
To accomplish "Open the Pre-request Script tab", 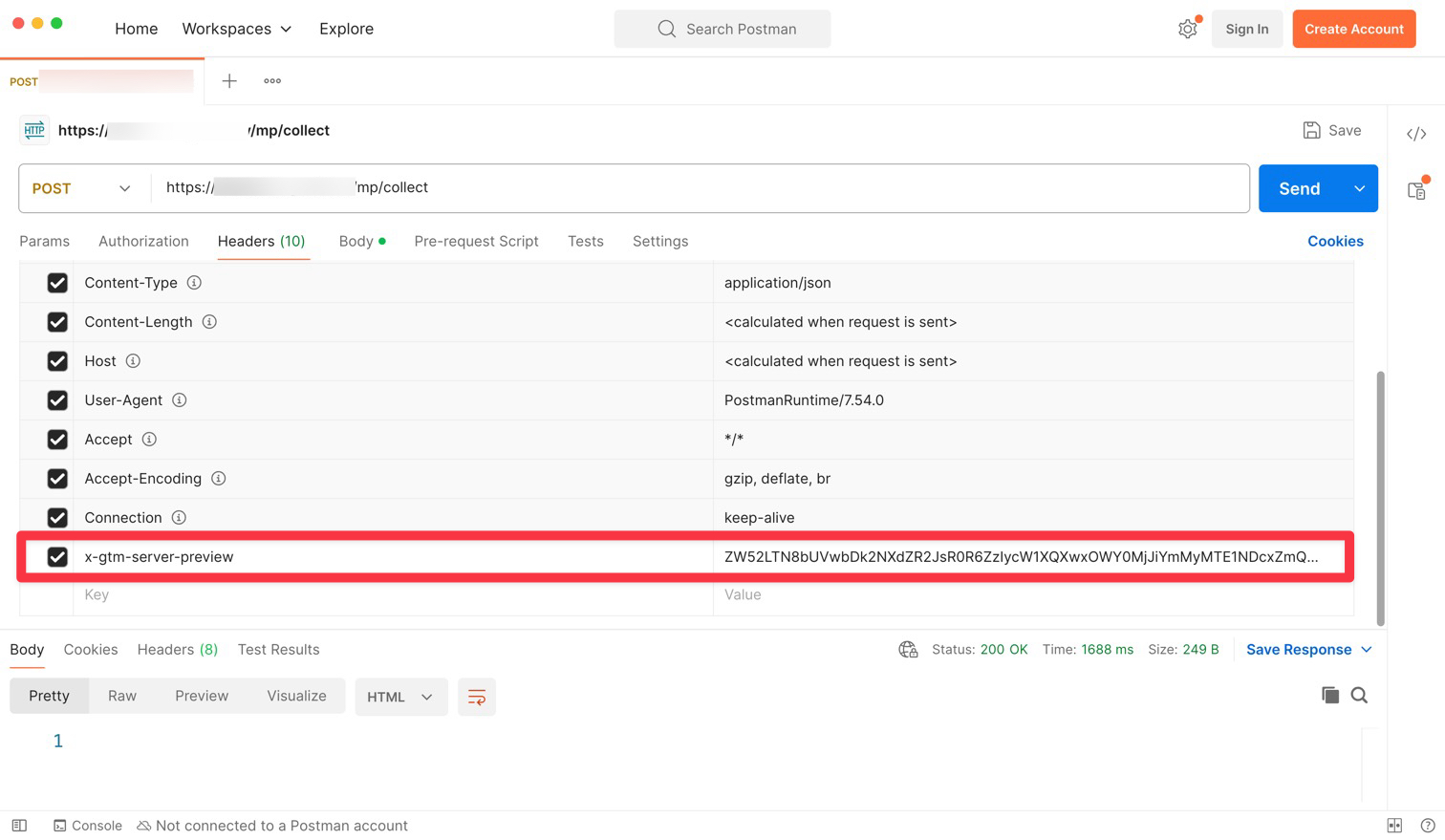I will click(x=476, y=241).
